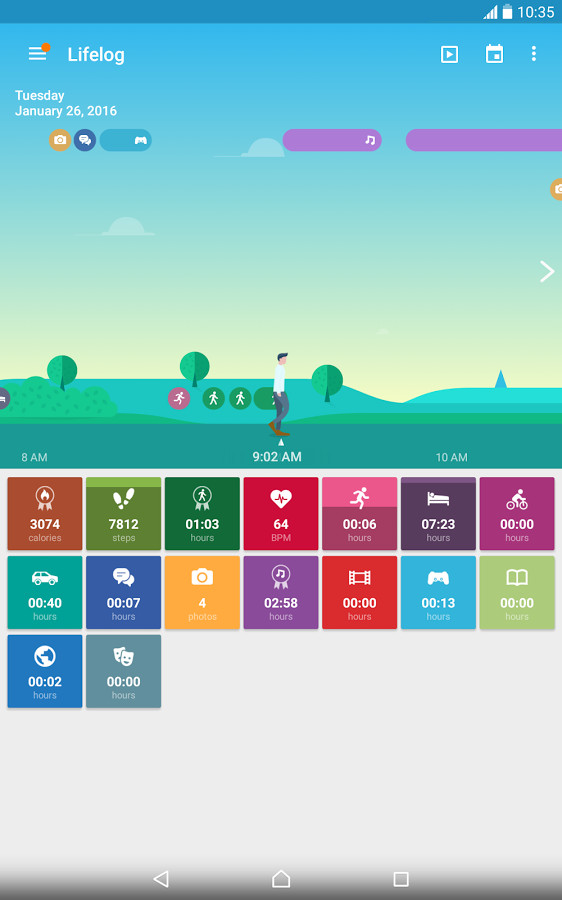Image resolution: width=562 pixels, height=900 pixels.
Task: Select the music session bar with note
Action: coord(332,140)
